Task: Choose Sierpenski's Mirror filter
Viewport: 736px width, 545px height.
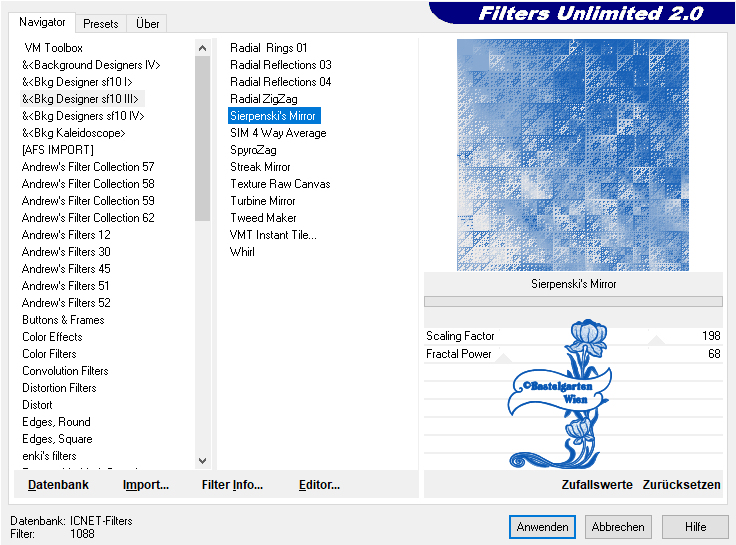Action: coord(274,115)
